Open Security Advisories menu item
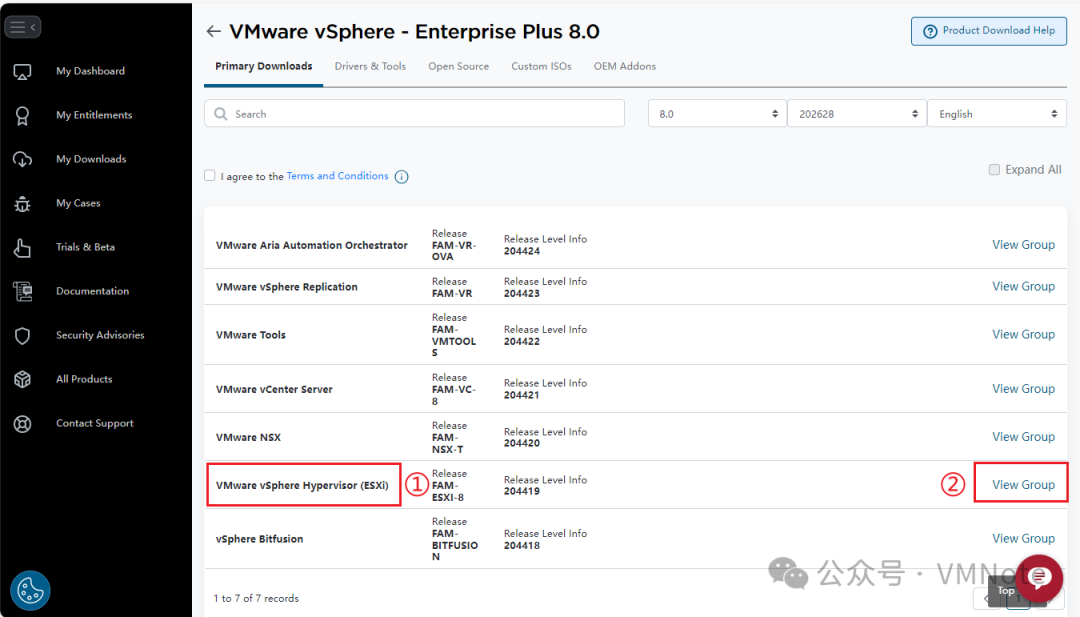The width and height of the screenshot is (1080, 617). pos(100,335)
